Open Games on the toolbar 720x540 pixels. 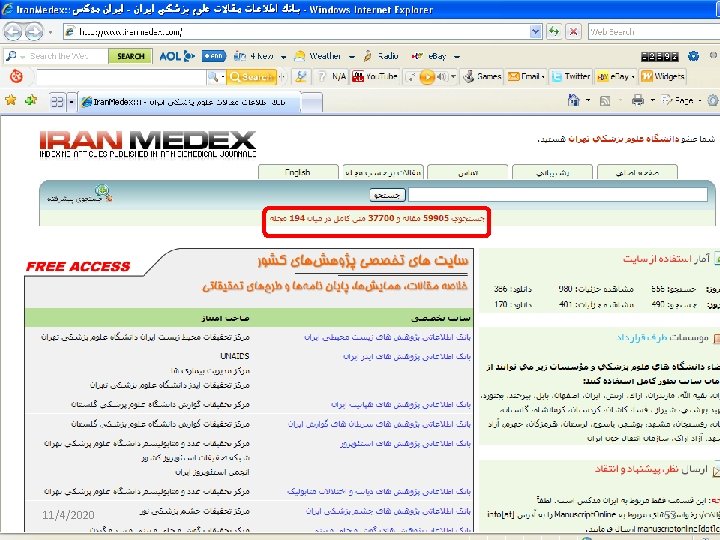click(482, 77)
